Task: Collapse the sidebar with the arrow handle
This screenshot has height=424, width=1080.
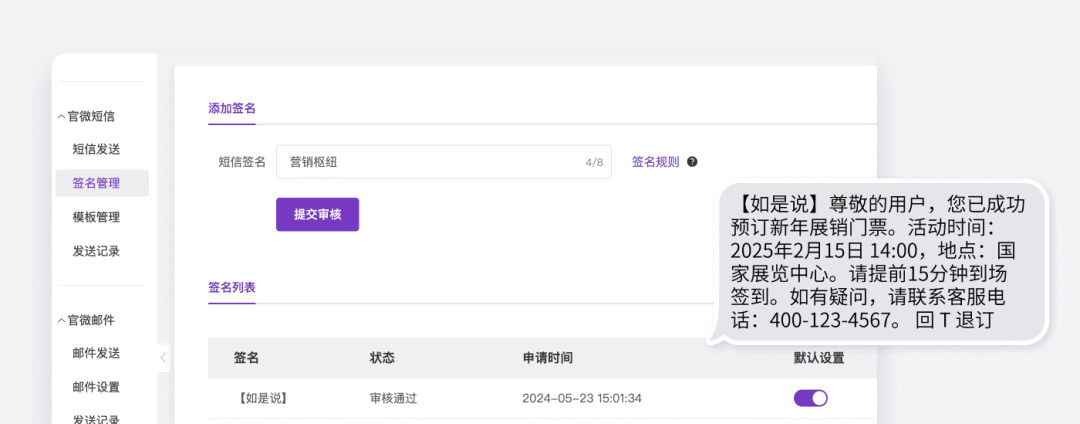Action: coord(163,357)
